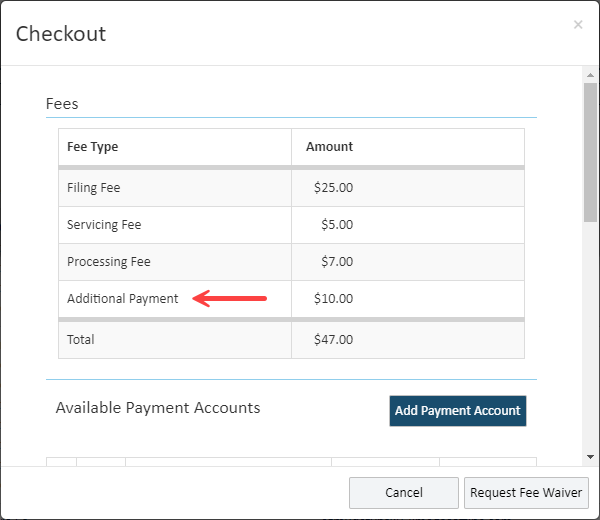Click the vertical scrollbar thumb
The height and width of the screenshot is (520, 600).
(x=590, y=152)
